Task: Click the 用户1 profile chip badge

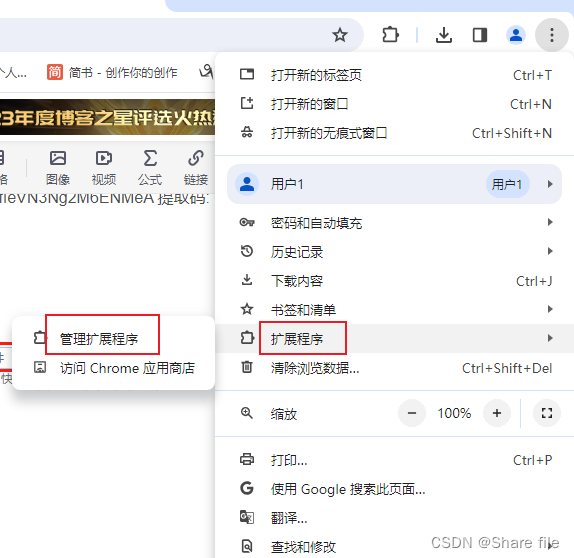Action: pyautogui.click(x=507, y=184)
